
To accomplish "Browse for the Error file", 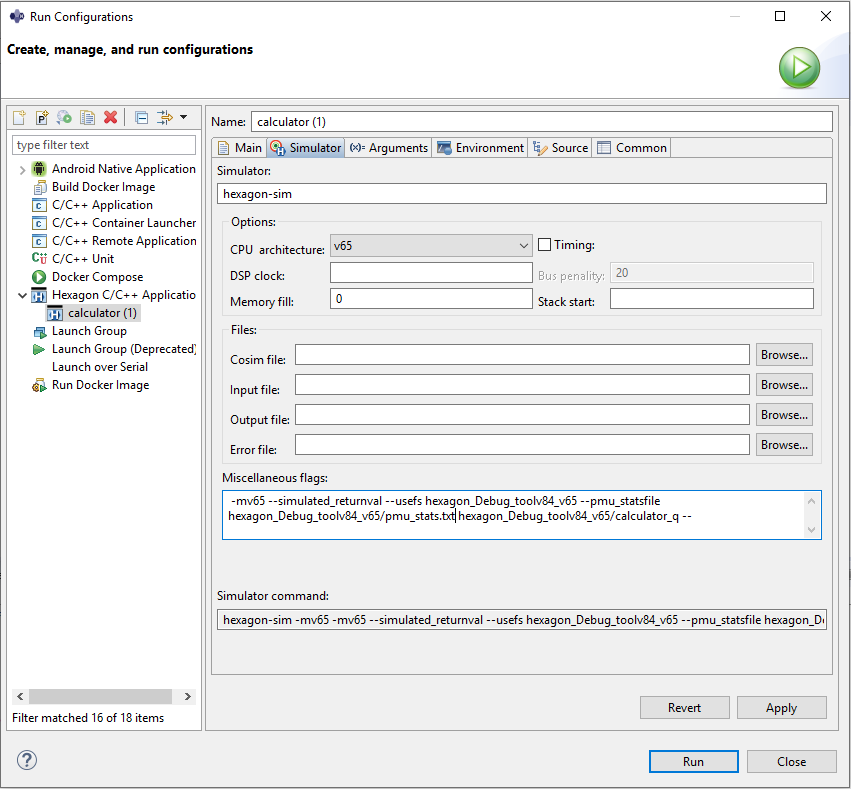I will 784,445.
